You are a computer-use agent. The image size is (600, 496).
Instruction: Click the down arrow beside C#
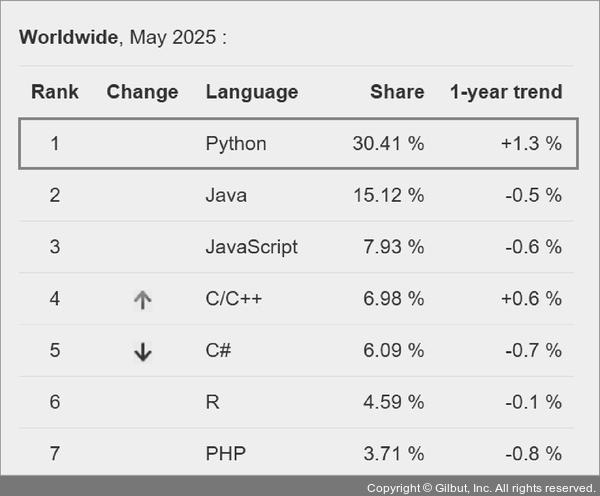[142, 351]
